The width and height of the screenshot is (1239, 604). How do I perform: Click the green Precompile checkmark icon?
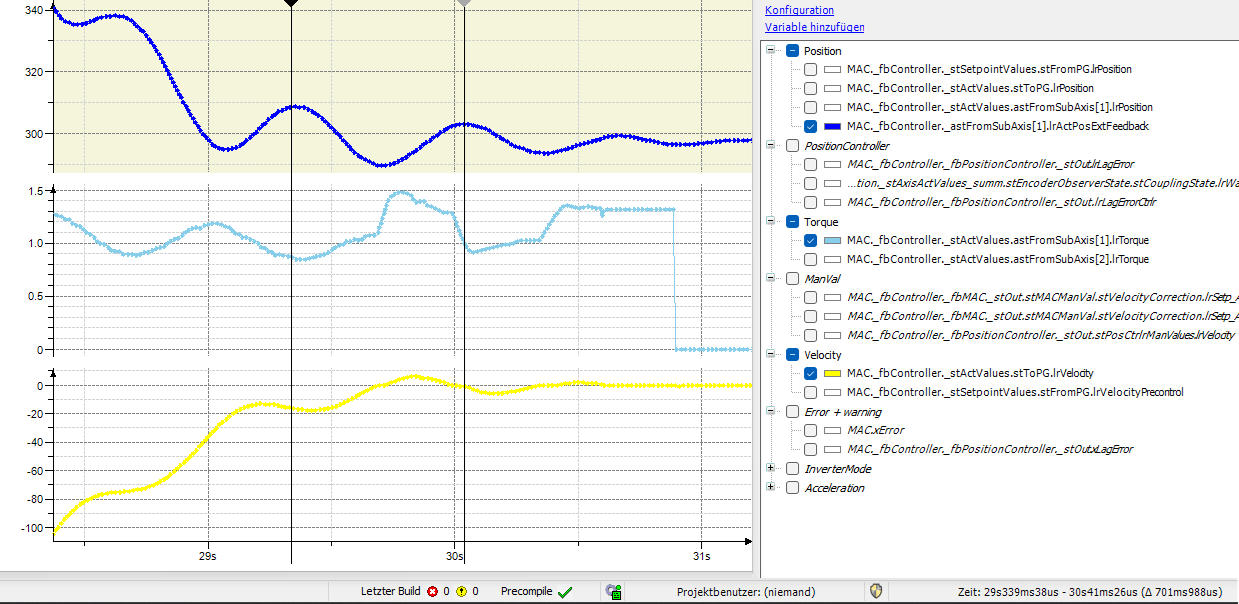coord(565,592)
